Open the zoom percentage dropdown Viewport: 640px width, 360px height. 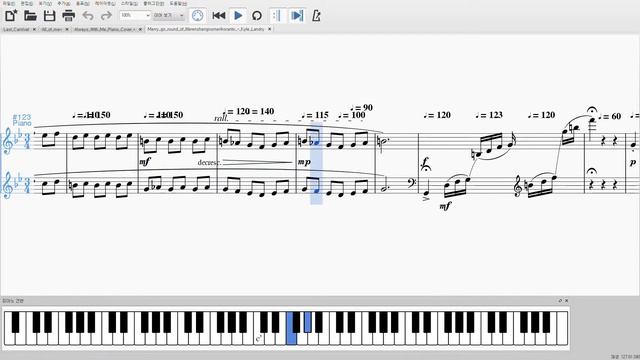pyautogui.click(x=135, y=16)
